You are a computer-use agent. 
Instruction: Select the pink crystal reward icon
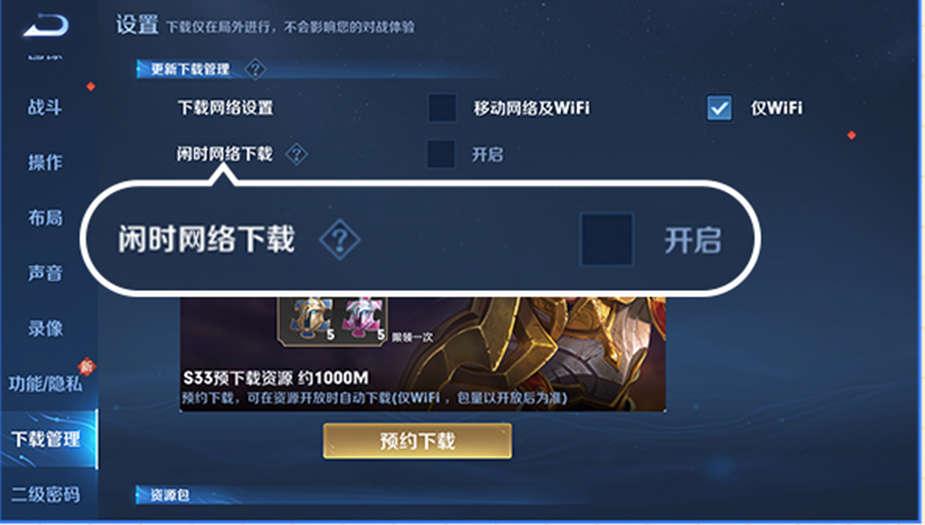362,319
